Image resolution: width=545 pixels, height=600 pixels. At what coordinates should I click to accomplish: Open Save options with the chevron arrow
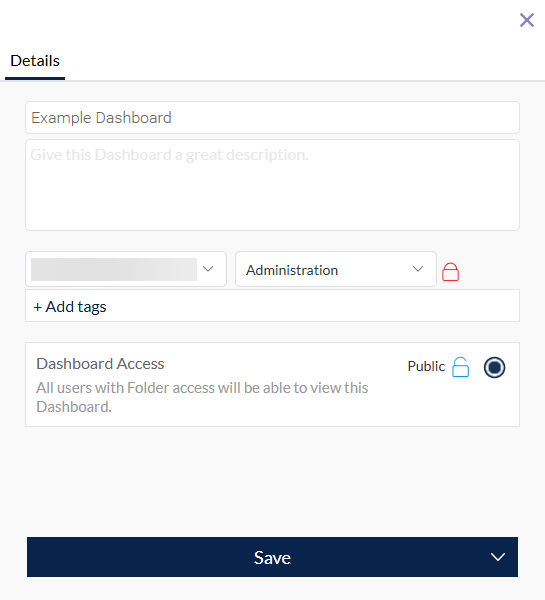tap(498, 557)
